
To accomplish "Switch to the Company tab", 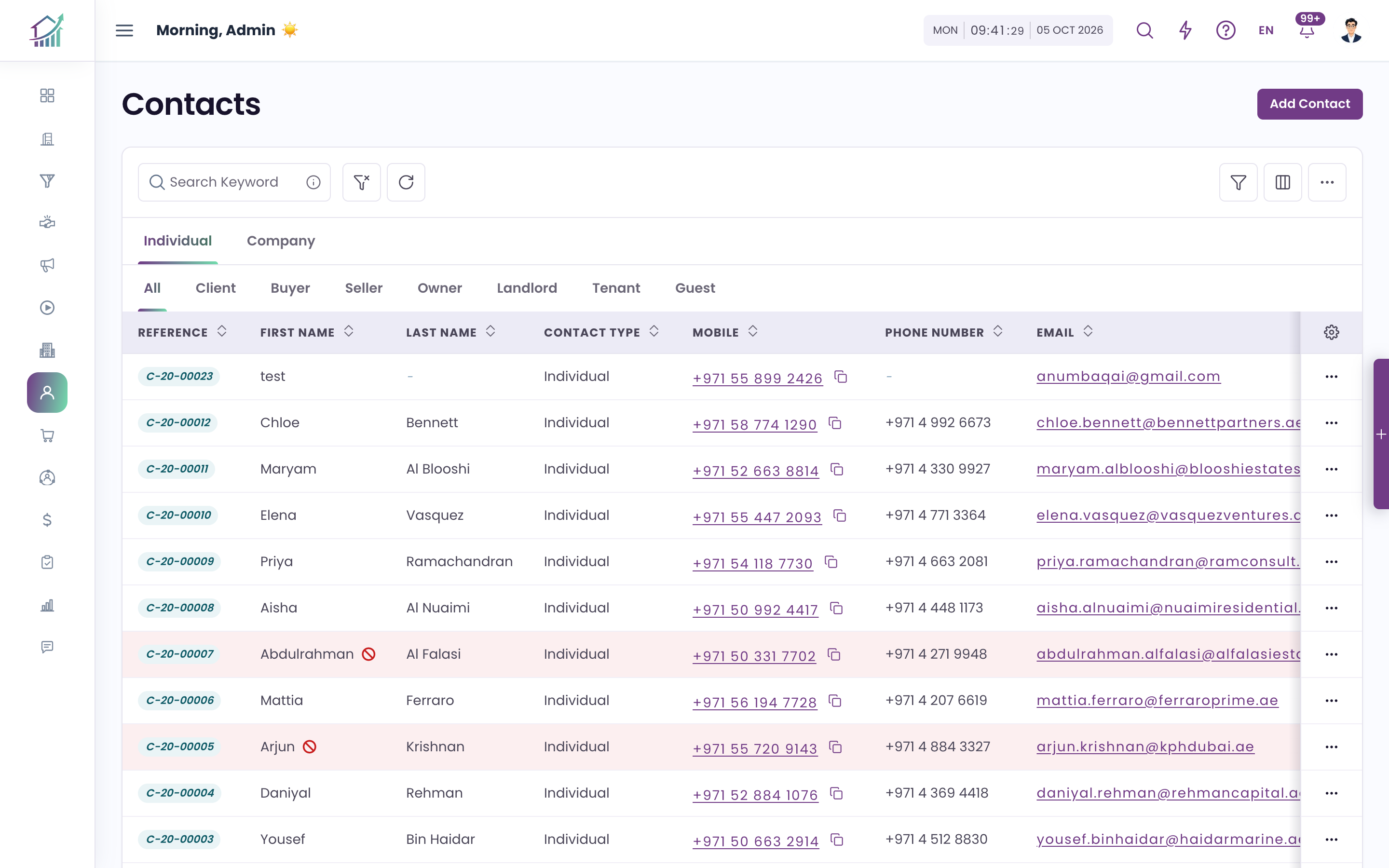I will (281, 241).
